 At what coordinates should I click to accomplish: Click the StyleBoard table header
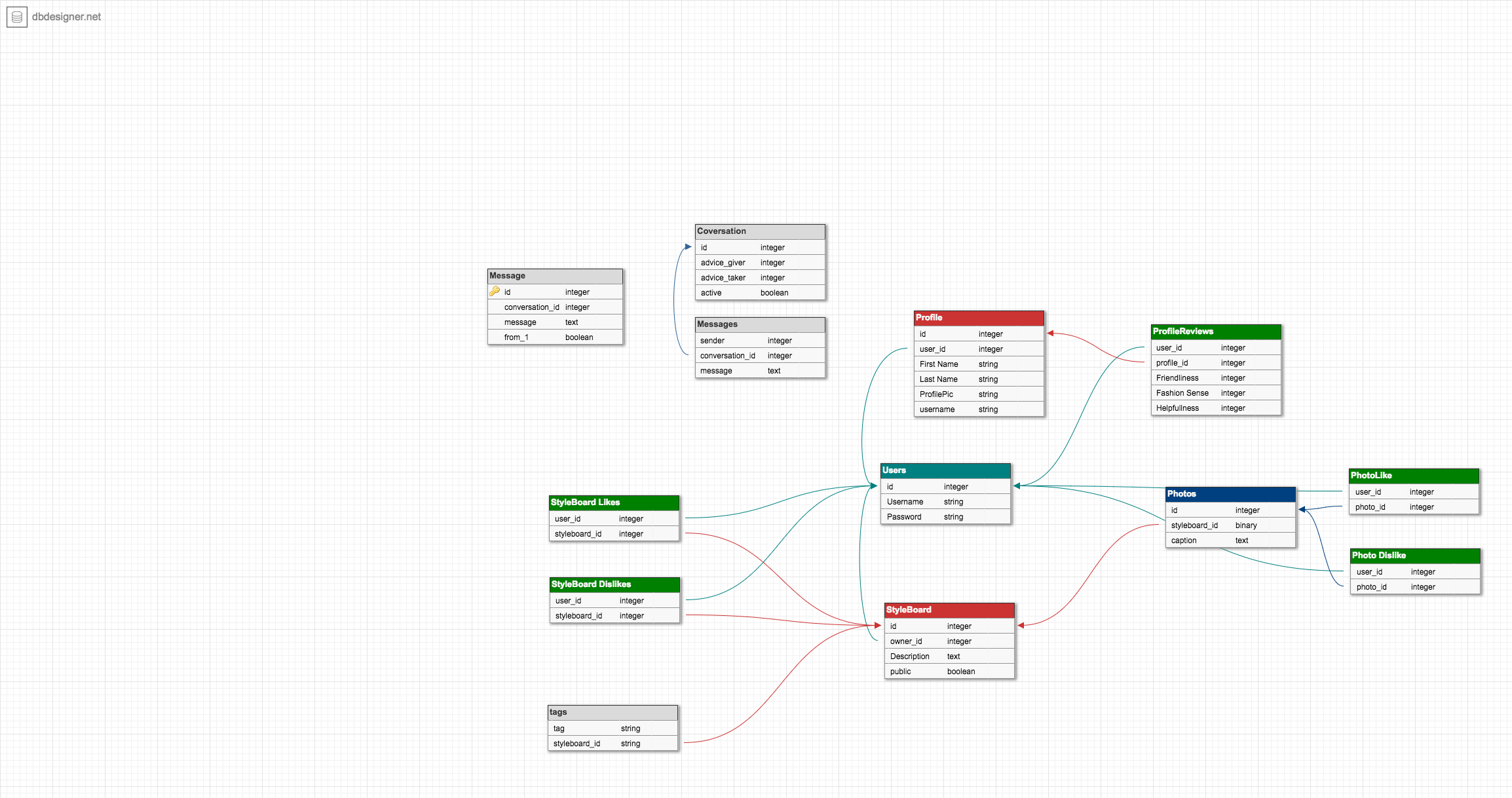point(949,610)
